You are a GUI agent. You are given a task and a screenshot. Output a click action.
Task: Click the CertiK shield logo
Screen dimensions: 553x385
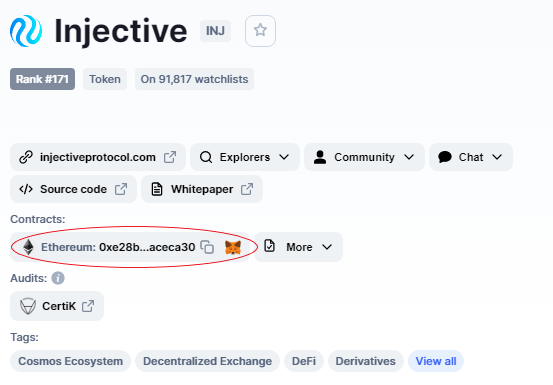[x=28, y=306]
